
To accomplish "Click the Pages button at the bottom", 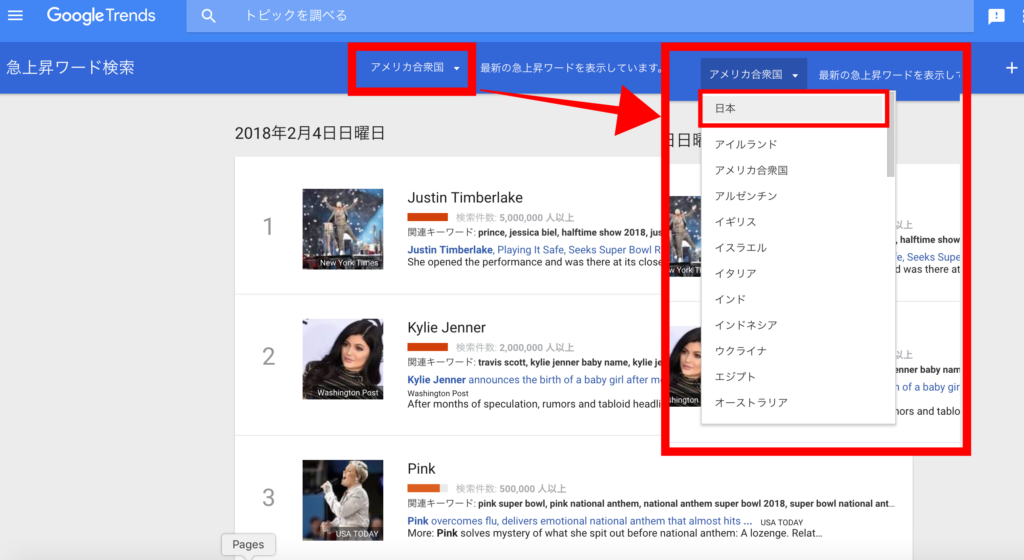I will point(248,544).
